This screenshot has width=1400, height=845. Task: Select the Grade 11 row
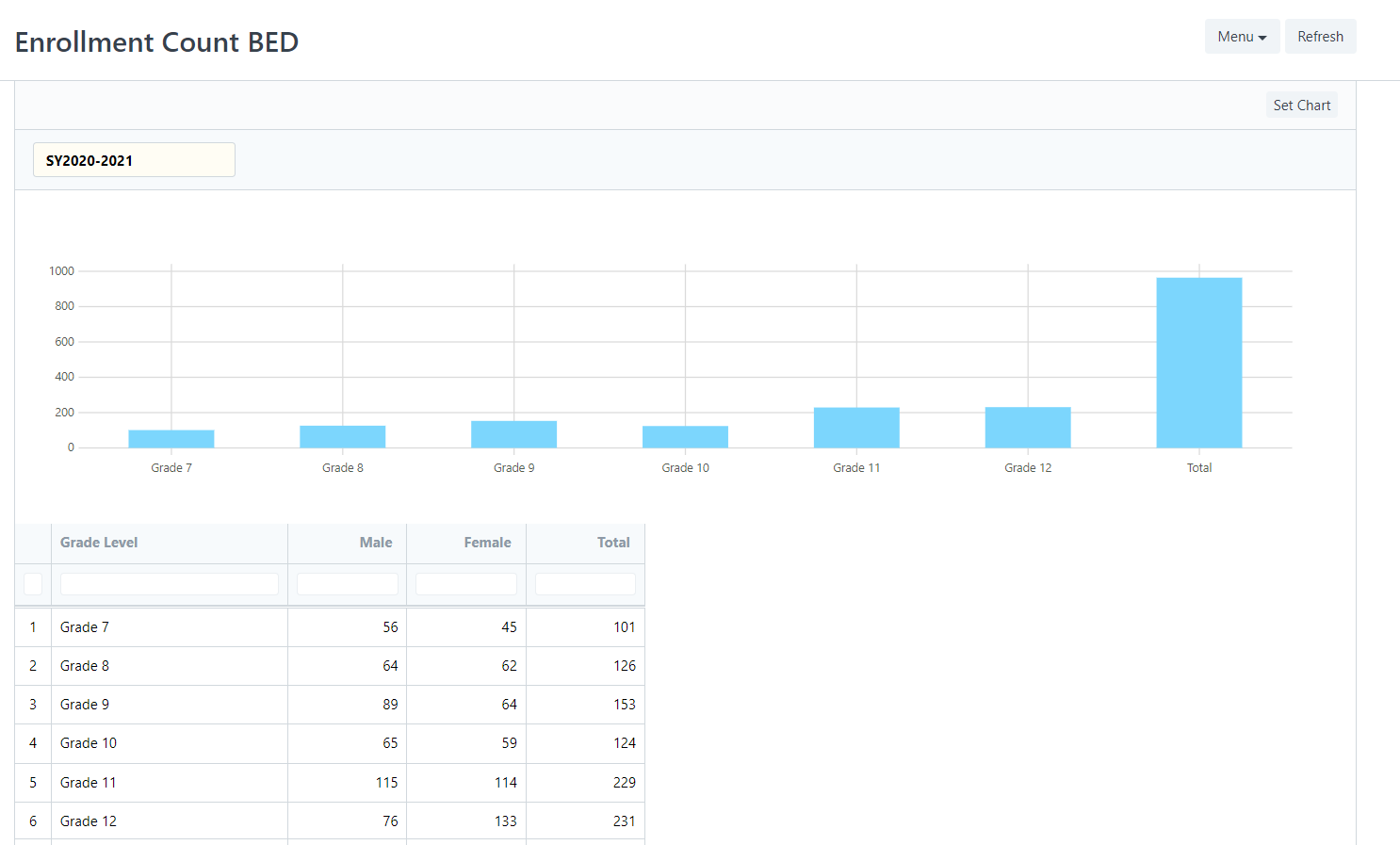tap(170, 782)
